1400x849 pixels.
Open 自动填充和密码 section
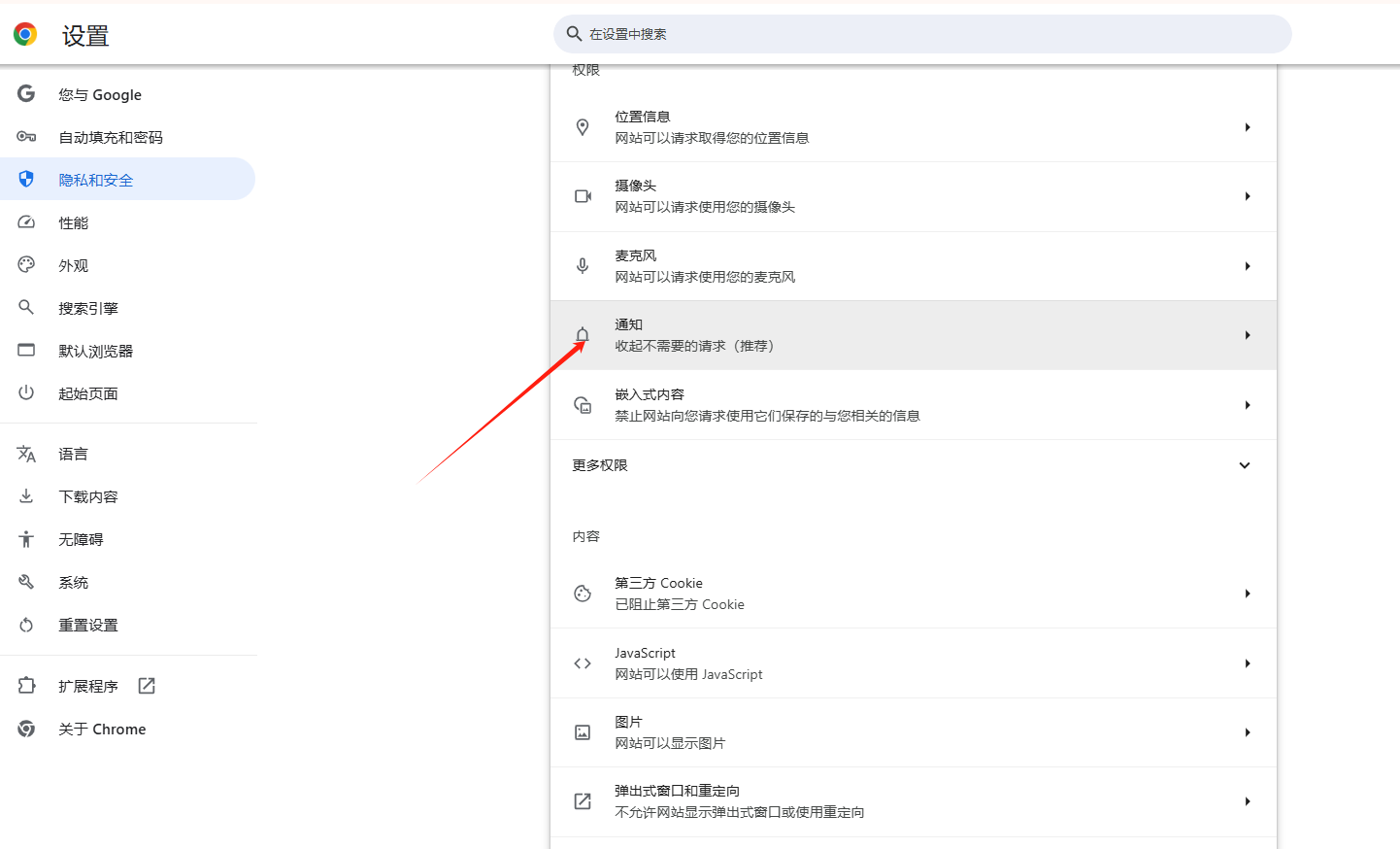127,137
